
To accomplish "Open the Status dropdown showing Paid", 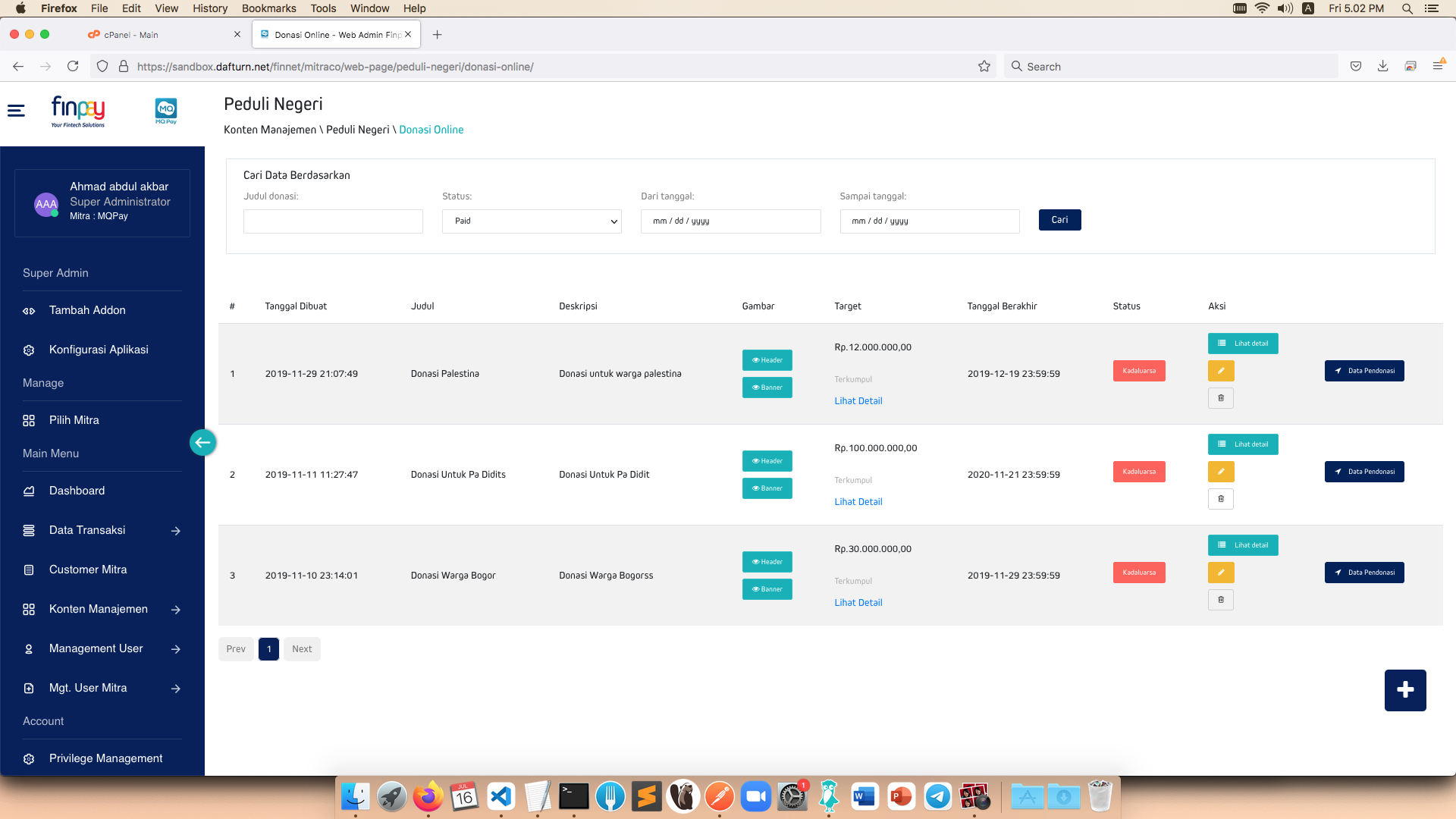I will coord(532,221).
